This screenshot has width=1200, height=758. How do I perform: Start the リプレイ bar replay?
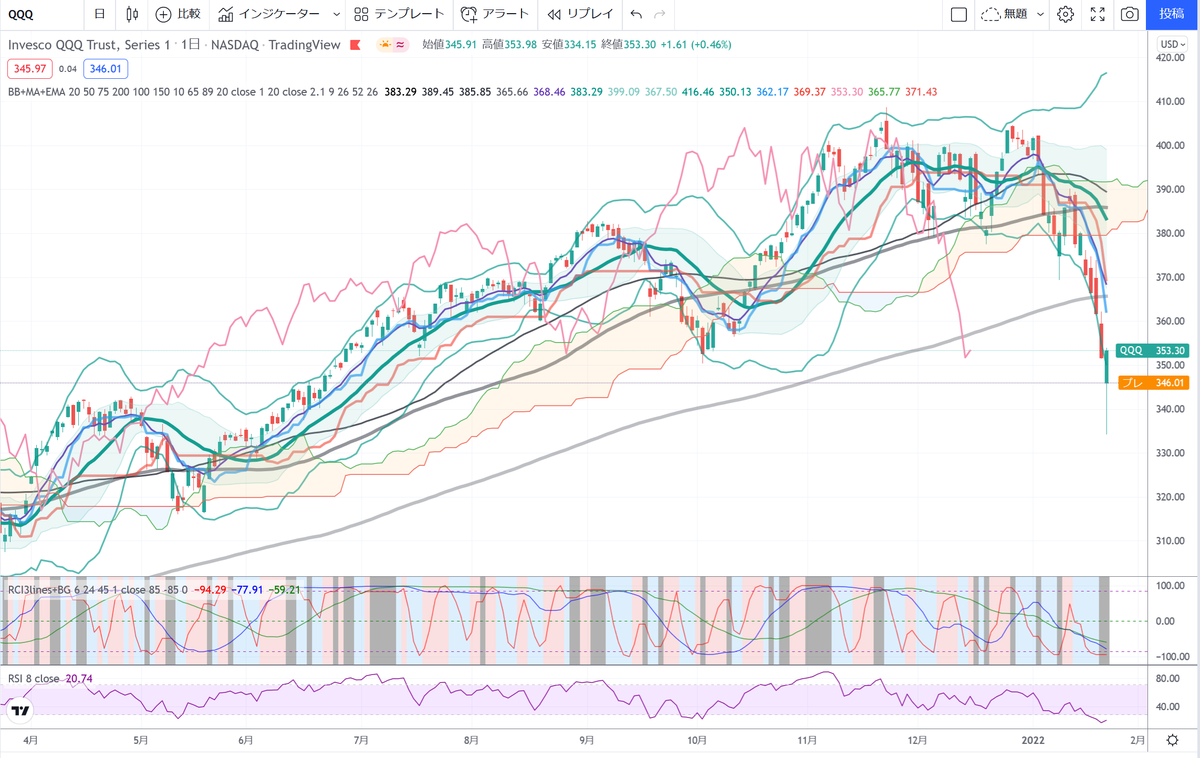pos(582,14)
